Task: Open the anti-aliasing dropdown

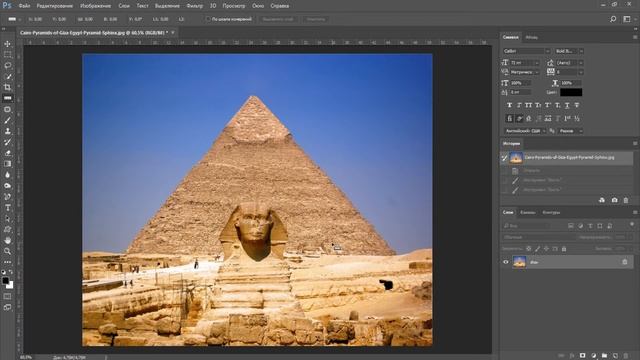Action: [570, 131]
